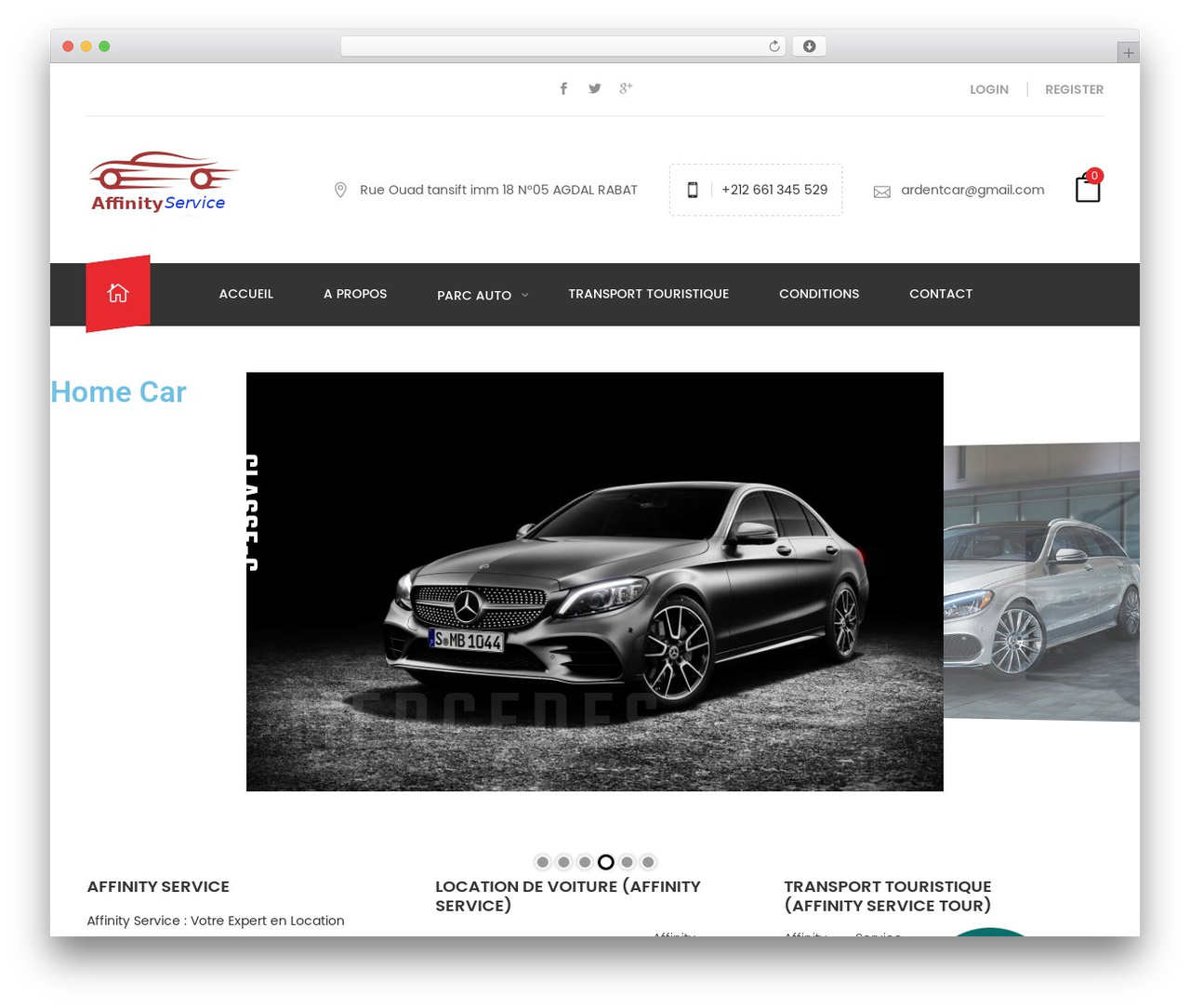1190x1008 pixels.
Task: Click the 'Votre Expert en Location' text
Action: (268, 921)
